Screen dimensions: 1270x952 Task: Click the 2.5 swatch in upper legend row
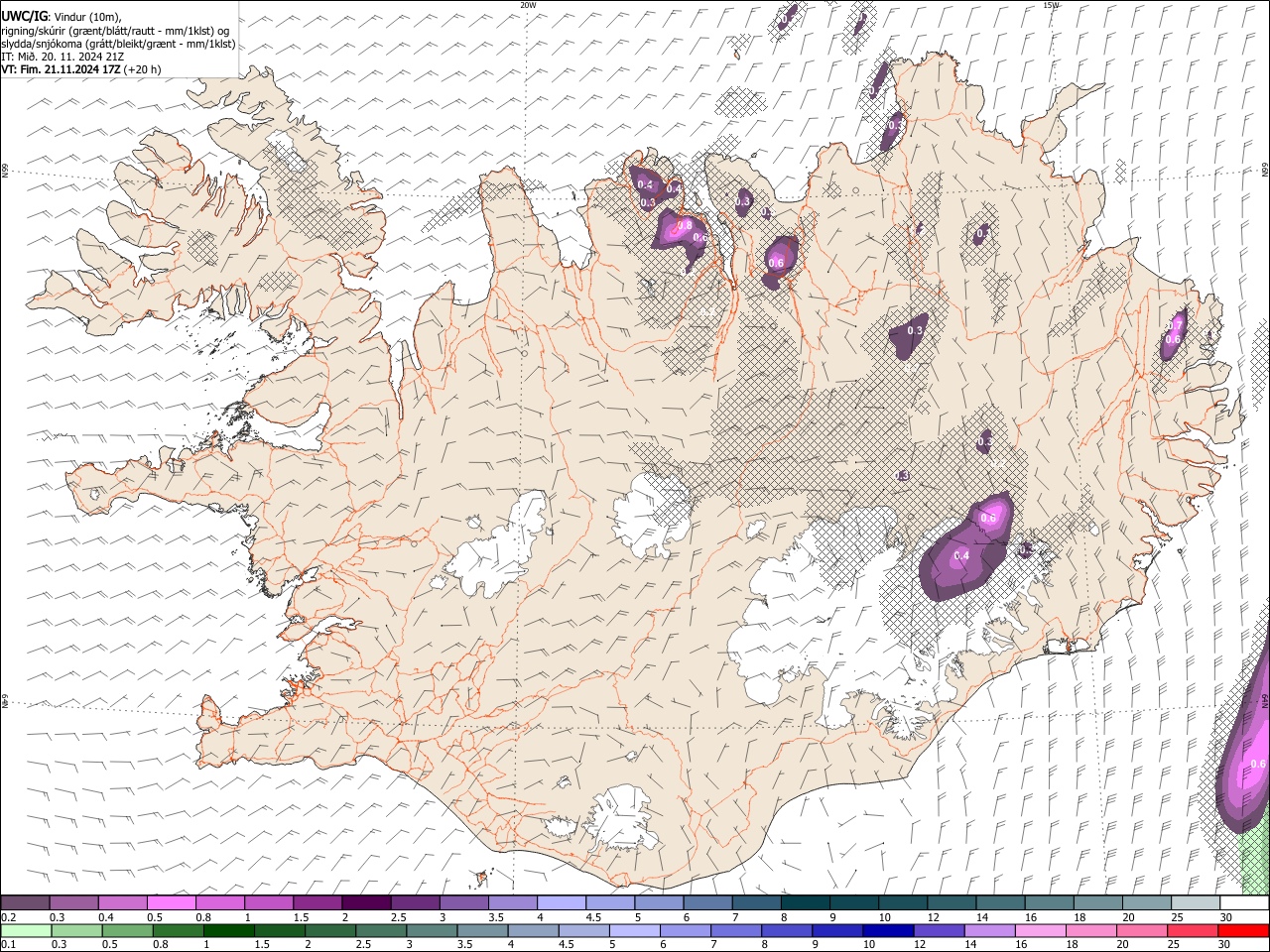[416, 902]
